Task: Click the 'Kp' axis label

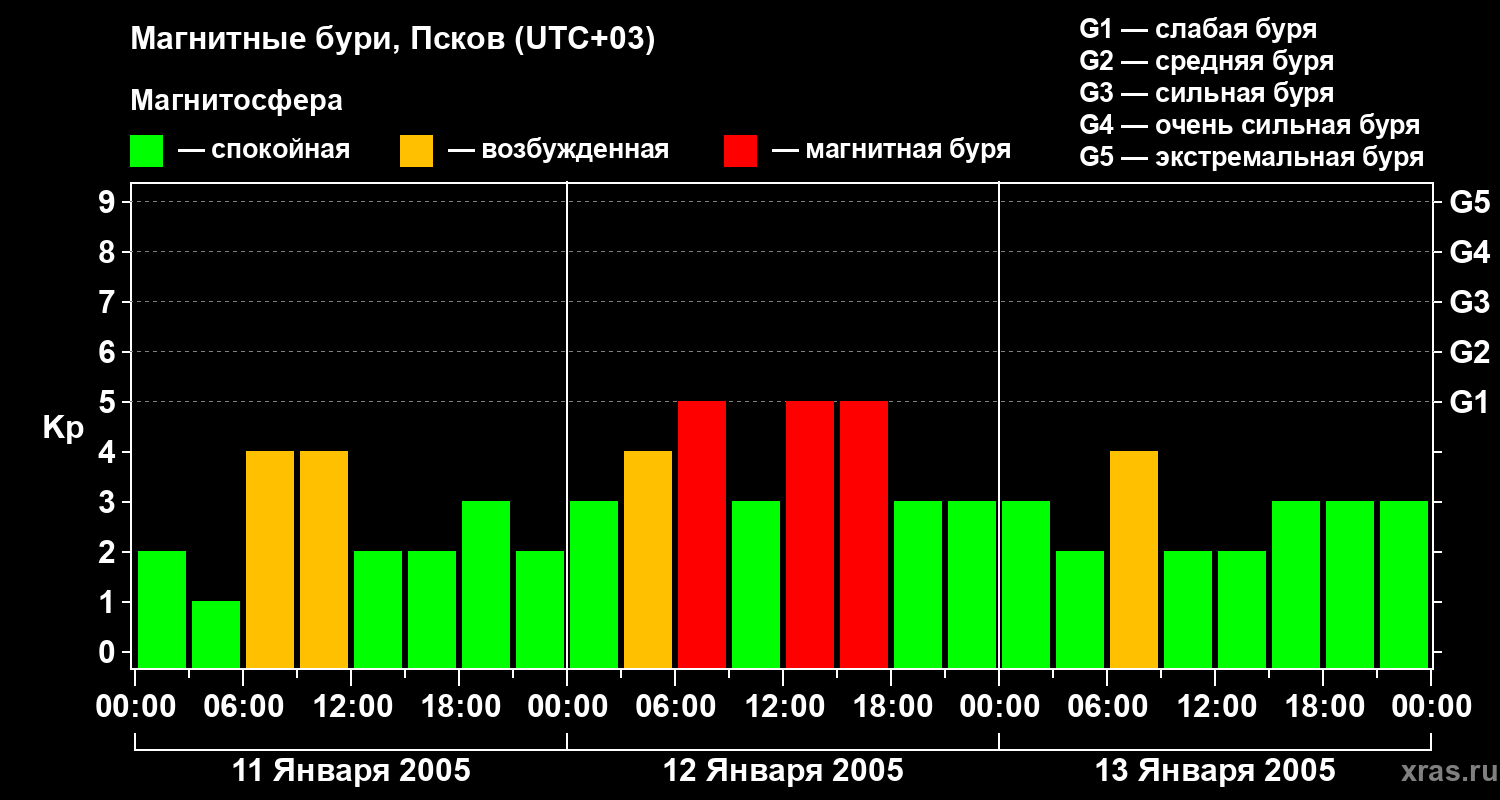Action: [63, 428]
